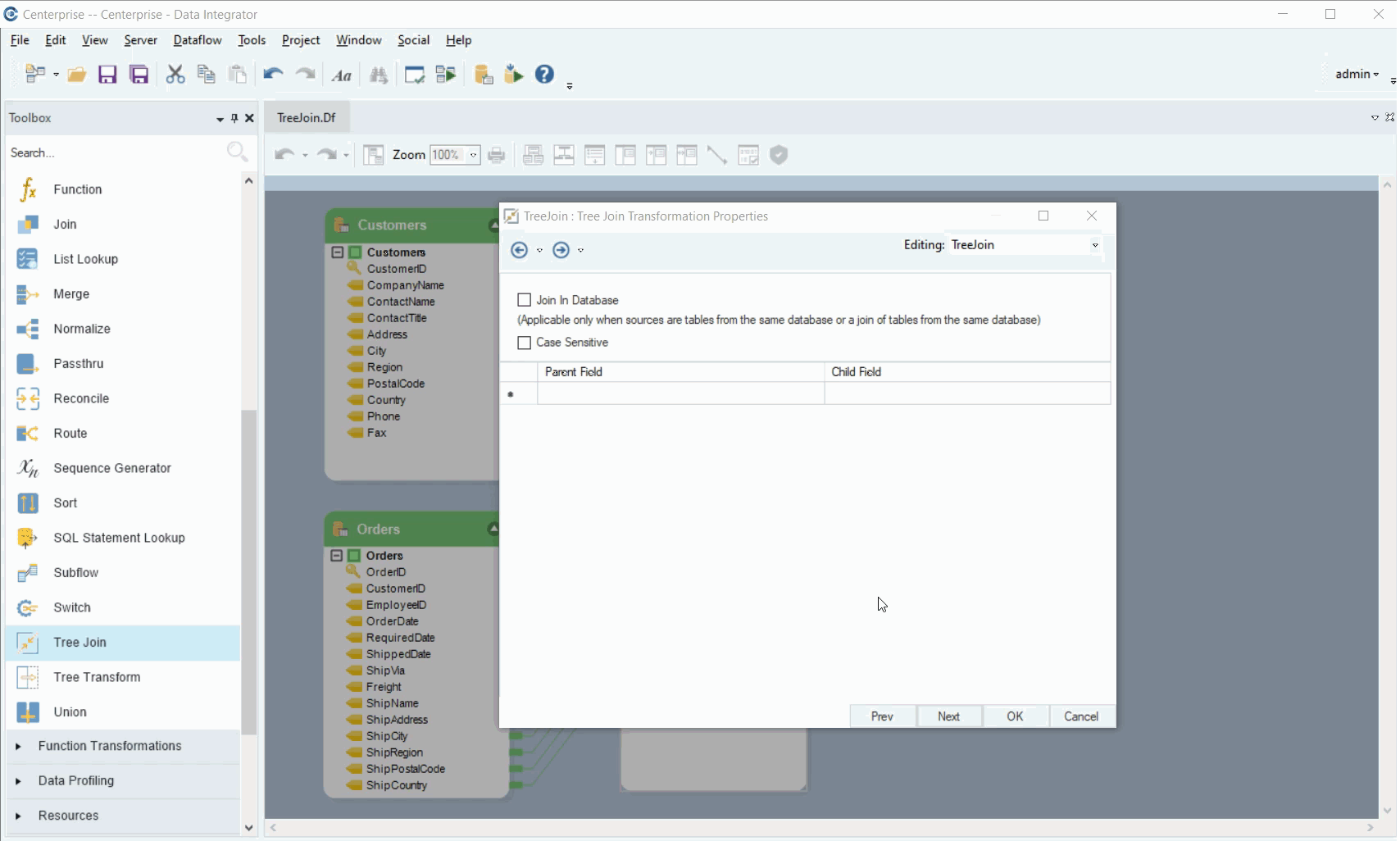Collapse the Customers tree node
This screenshot has height=841, width=1400.
point(337,252)
